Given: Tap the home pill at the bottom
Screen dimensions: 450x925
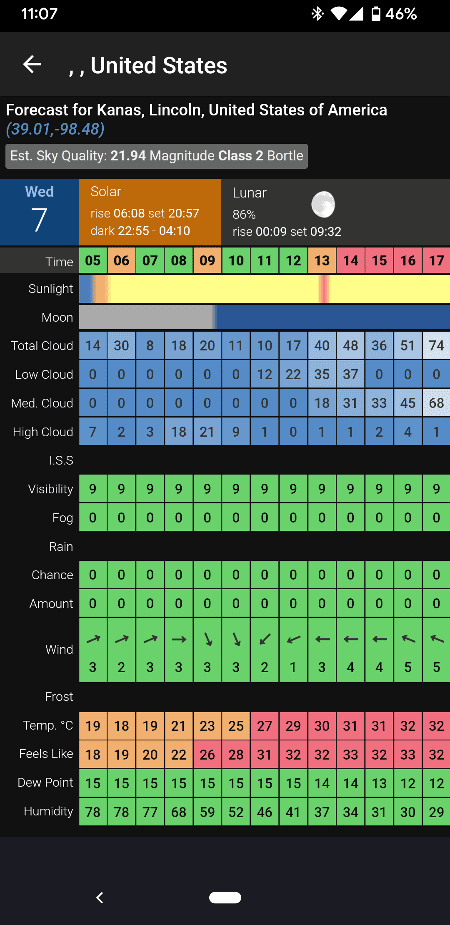Looking at the screenshot, I should coord(225,897).
